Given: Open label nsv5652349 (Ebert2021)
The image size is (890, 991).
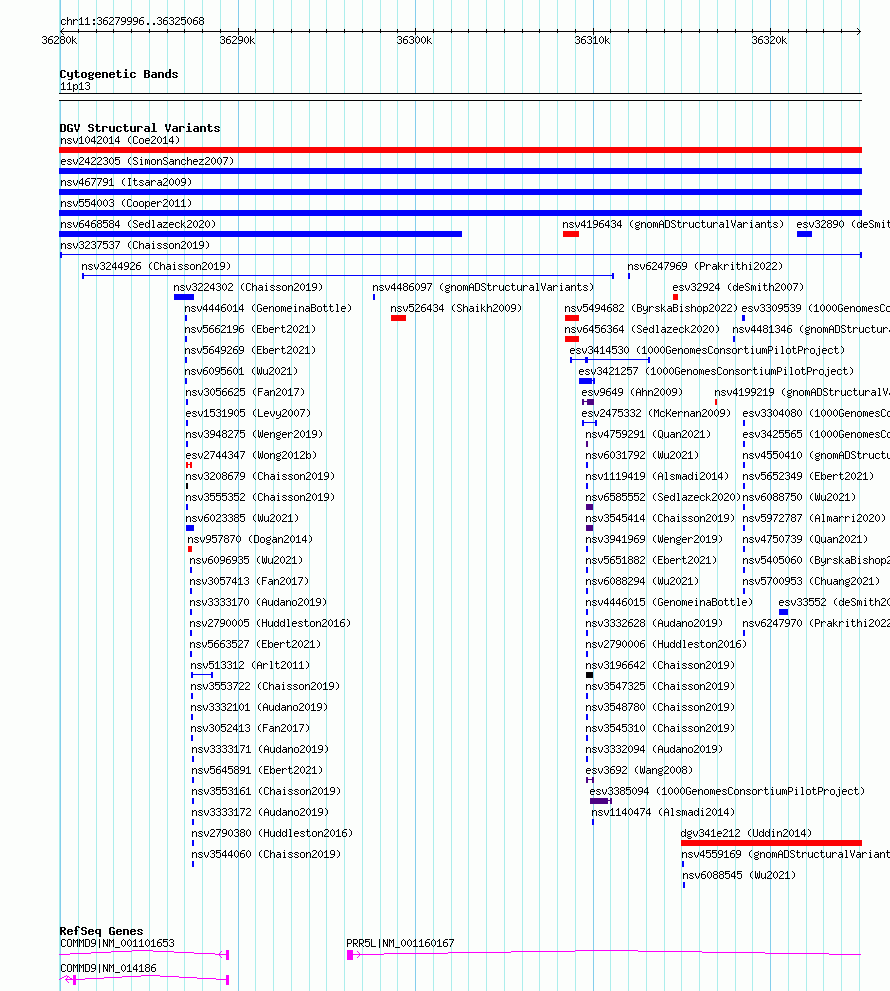Looking at the screenshot, I should [x=808, y=476].
